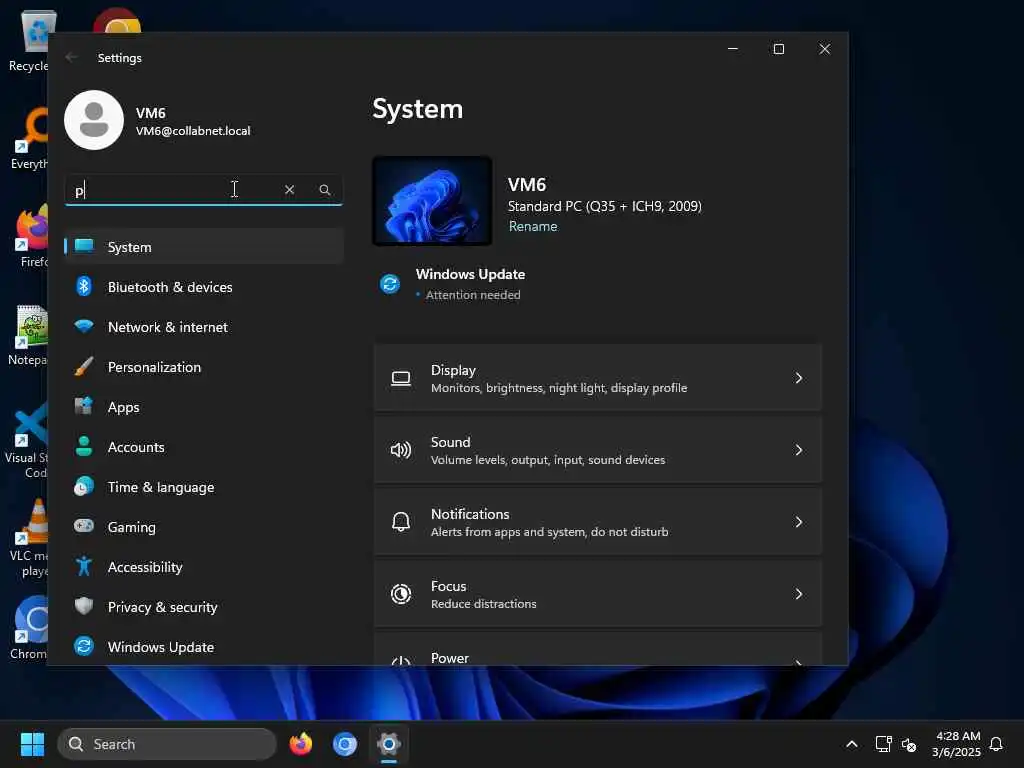Open Personalization settings
1024x768 pixels.
pos(204,367)
